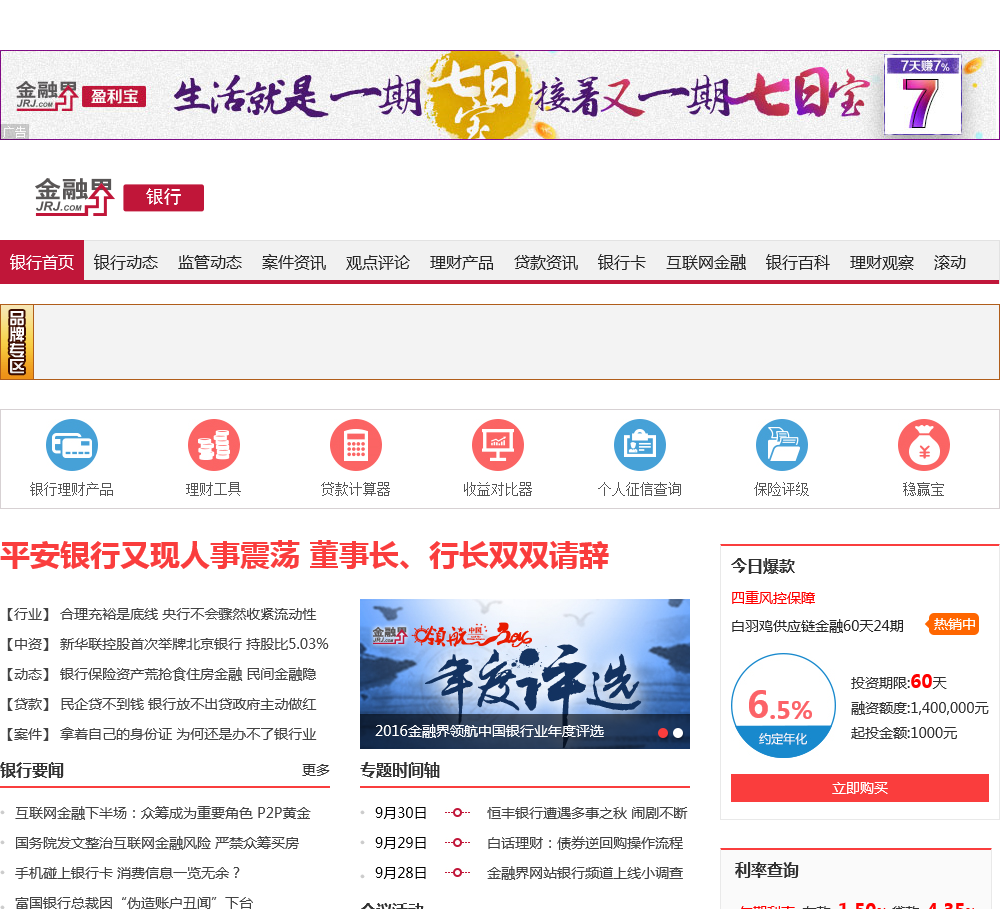Open the 收益对比器 monitor icon
The width and height of the screenshot is (1000, 909).
pyautogui.click(x=498, y=445)
